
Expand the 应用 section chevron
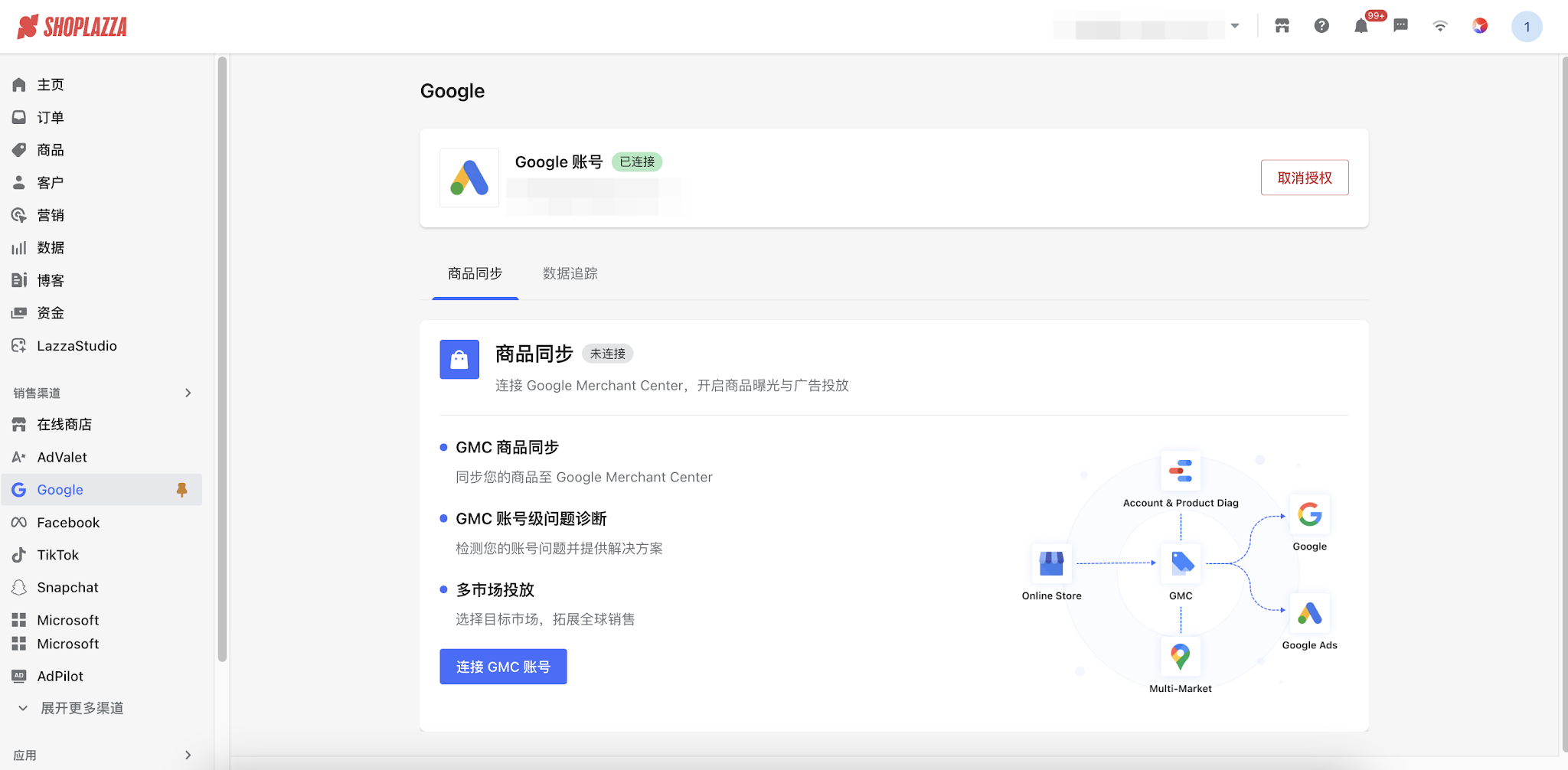pos(188,755)
